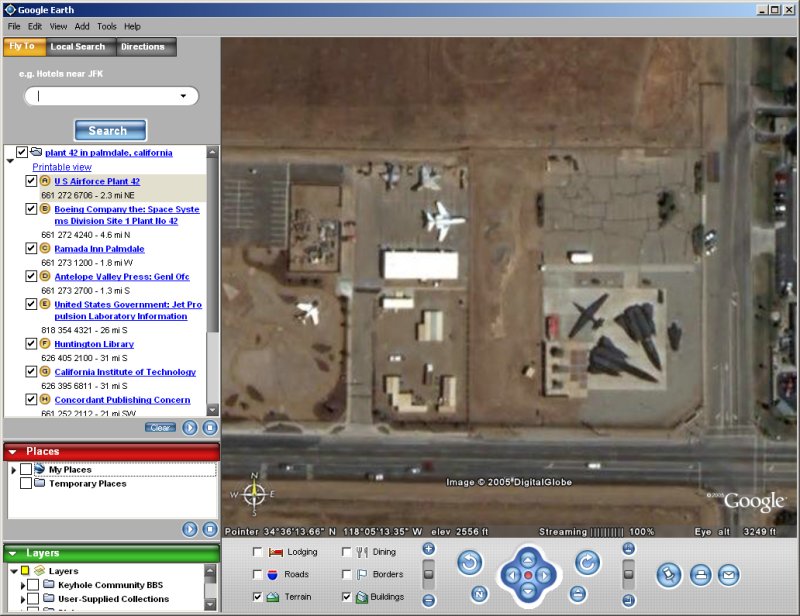Enable the Roads layer checkbox
The image size is (800, 616).
(258, 575)
